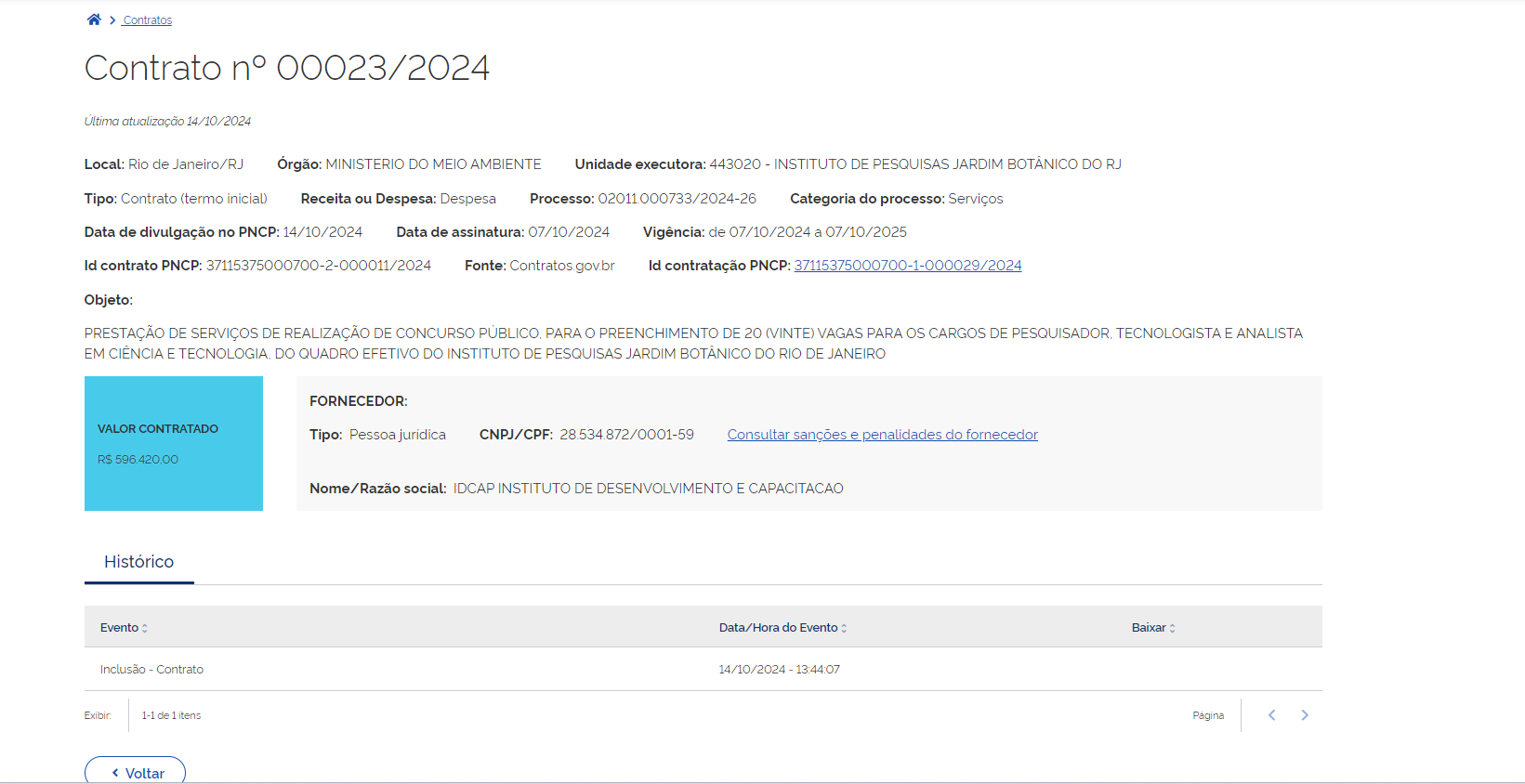Click the Voltar button
This screenshot has width=1525, height=784.
coord(136,772)
